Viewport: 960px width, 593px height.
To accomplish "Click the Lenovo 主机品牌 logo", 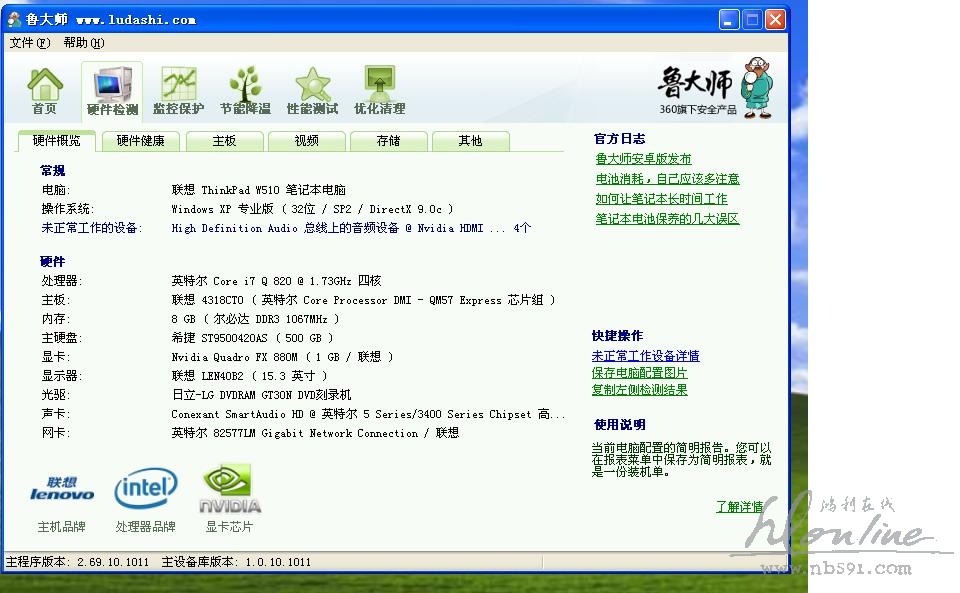I will pyautogui.click(x=62, y=489).
